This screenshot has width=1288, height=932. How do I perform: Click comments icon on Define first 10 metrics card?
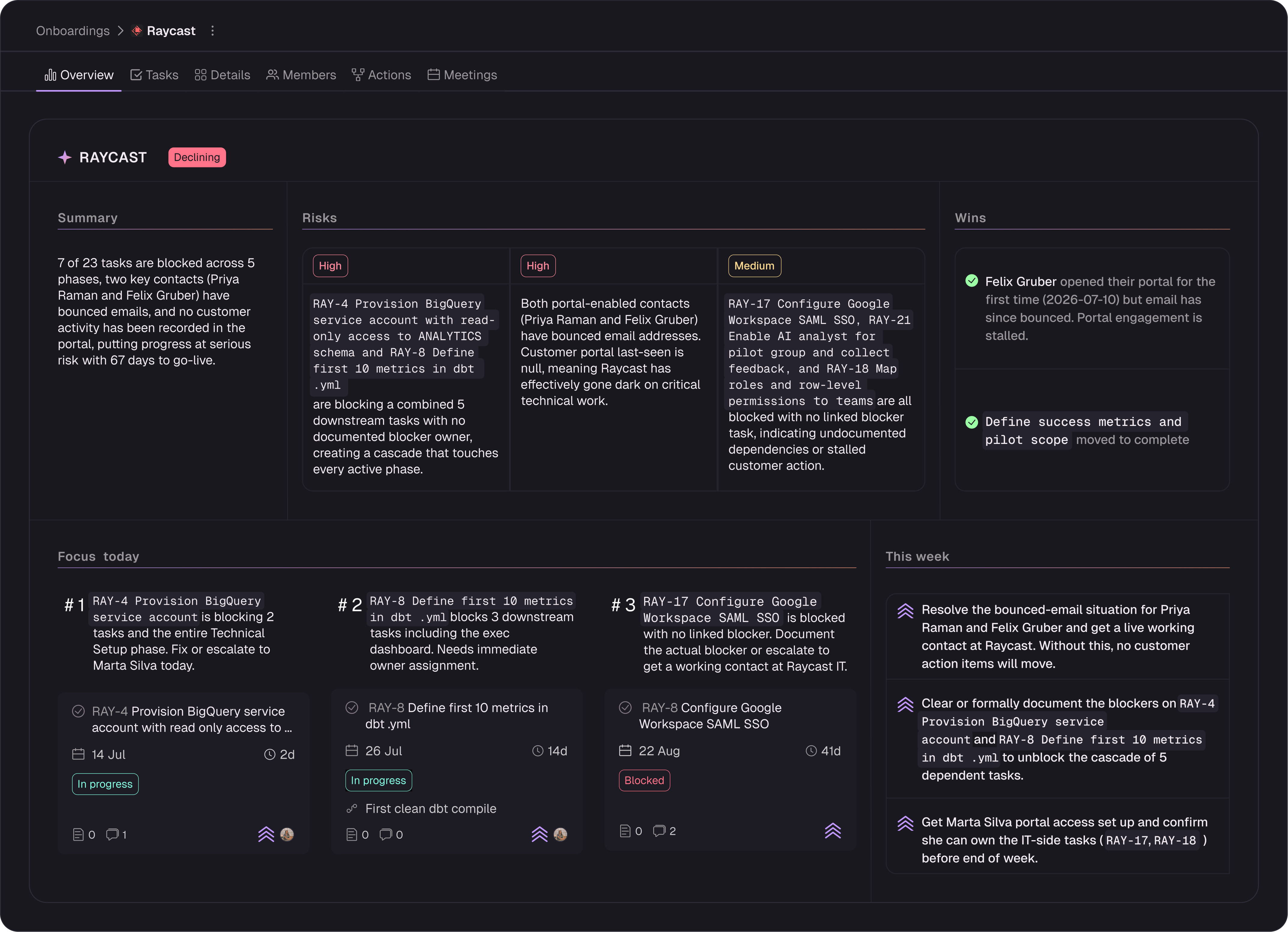coord(386,834)
